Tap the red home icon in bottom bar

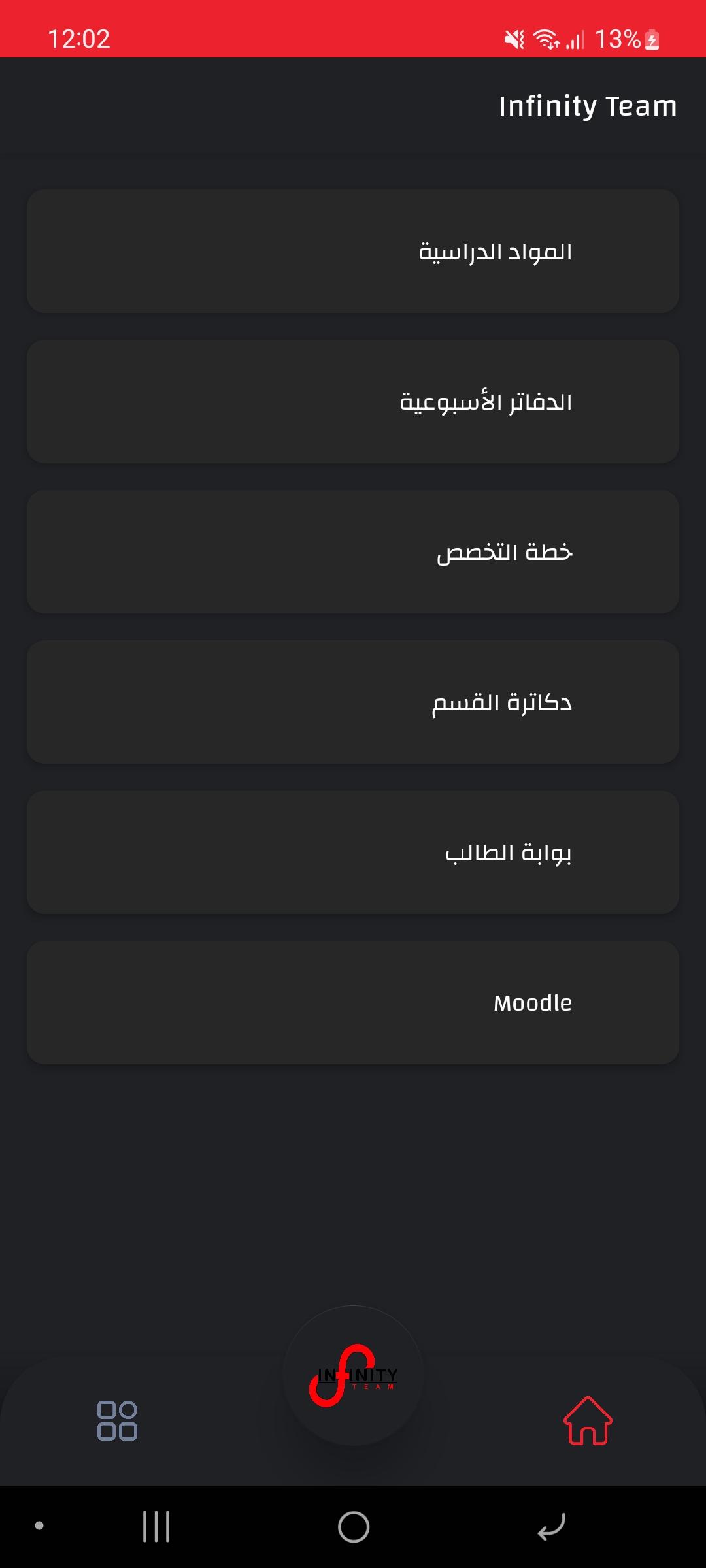point(588,1420)
